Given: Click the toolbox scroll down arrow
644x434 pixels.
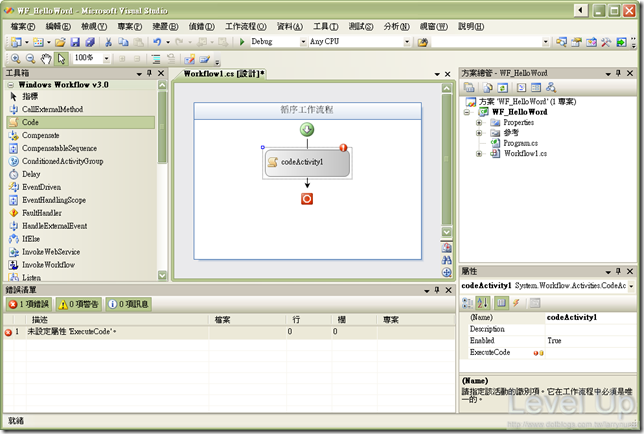Looking at the screenshot, I should pyautogui.click(x=162, y=276).
